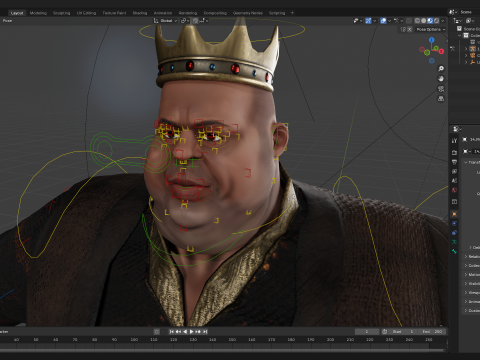This screenshot has height=360, width=480.
Task: Click the zoom view magnifier icon
Action: click(441, 69)
